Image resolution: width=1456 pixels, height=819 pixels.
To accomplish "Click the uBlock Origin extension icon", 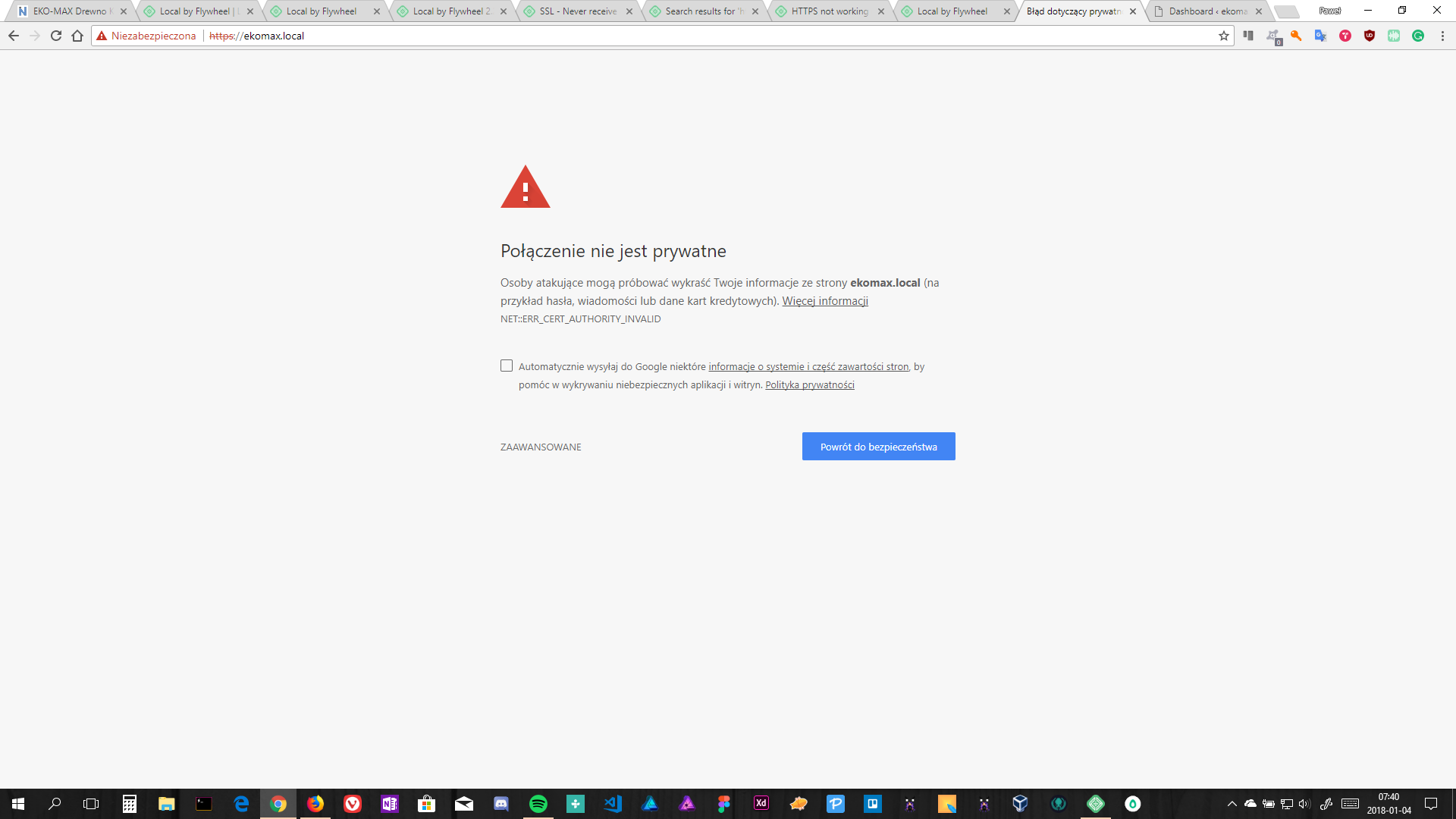I will pyautogui.click(x=1370, y=36).
